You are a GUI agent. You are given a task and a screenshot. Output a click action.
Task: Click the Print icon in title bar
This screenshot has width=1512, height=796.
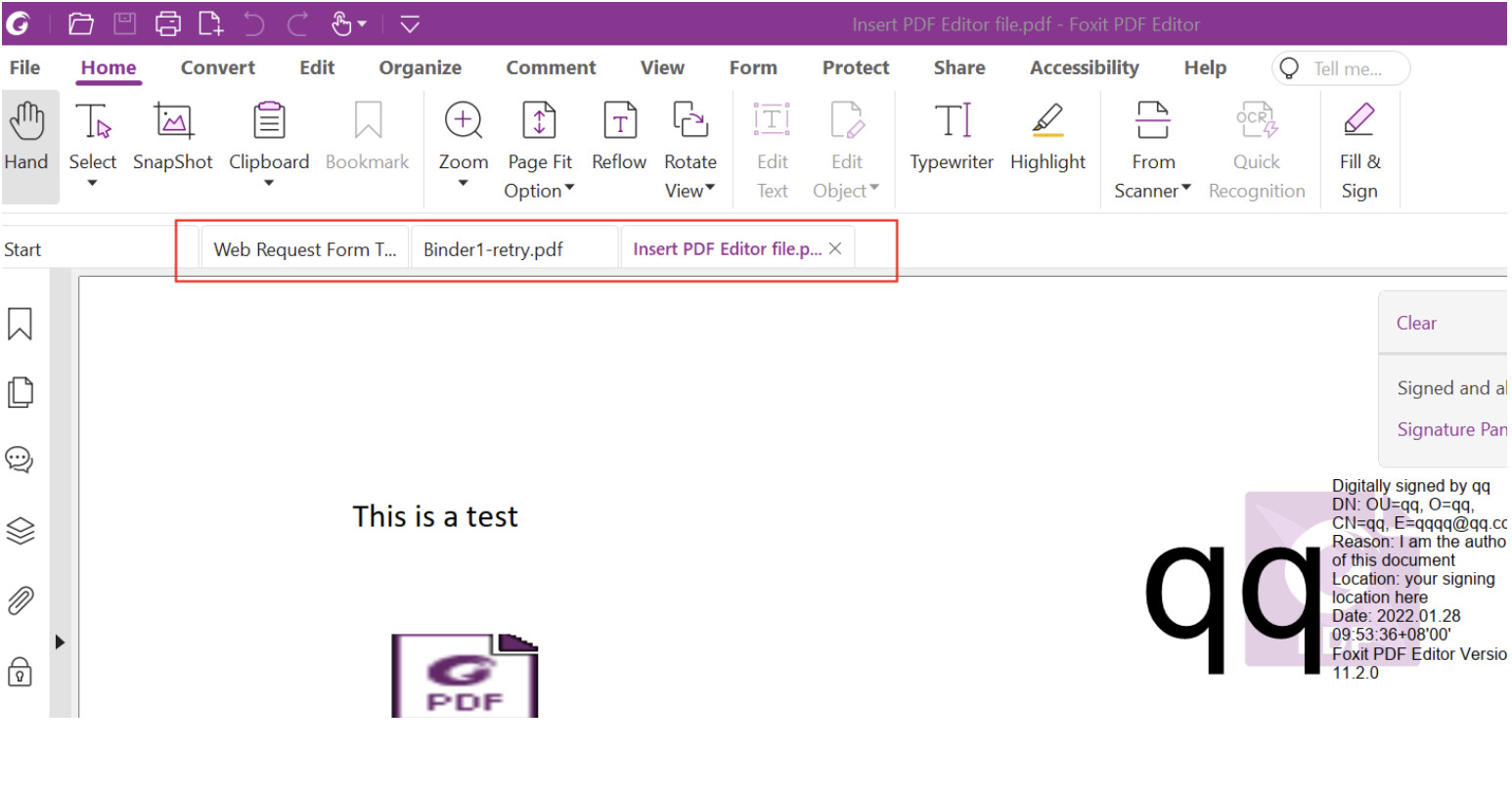168,23
